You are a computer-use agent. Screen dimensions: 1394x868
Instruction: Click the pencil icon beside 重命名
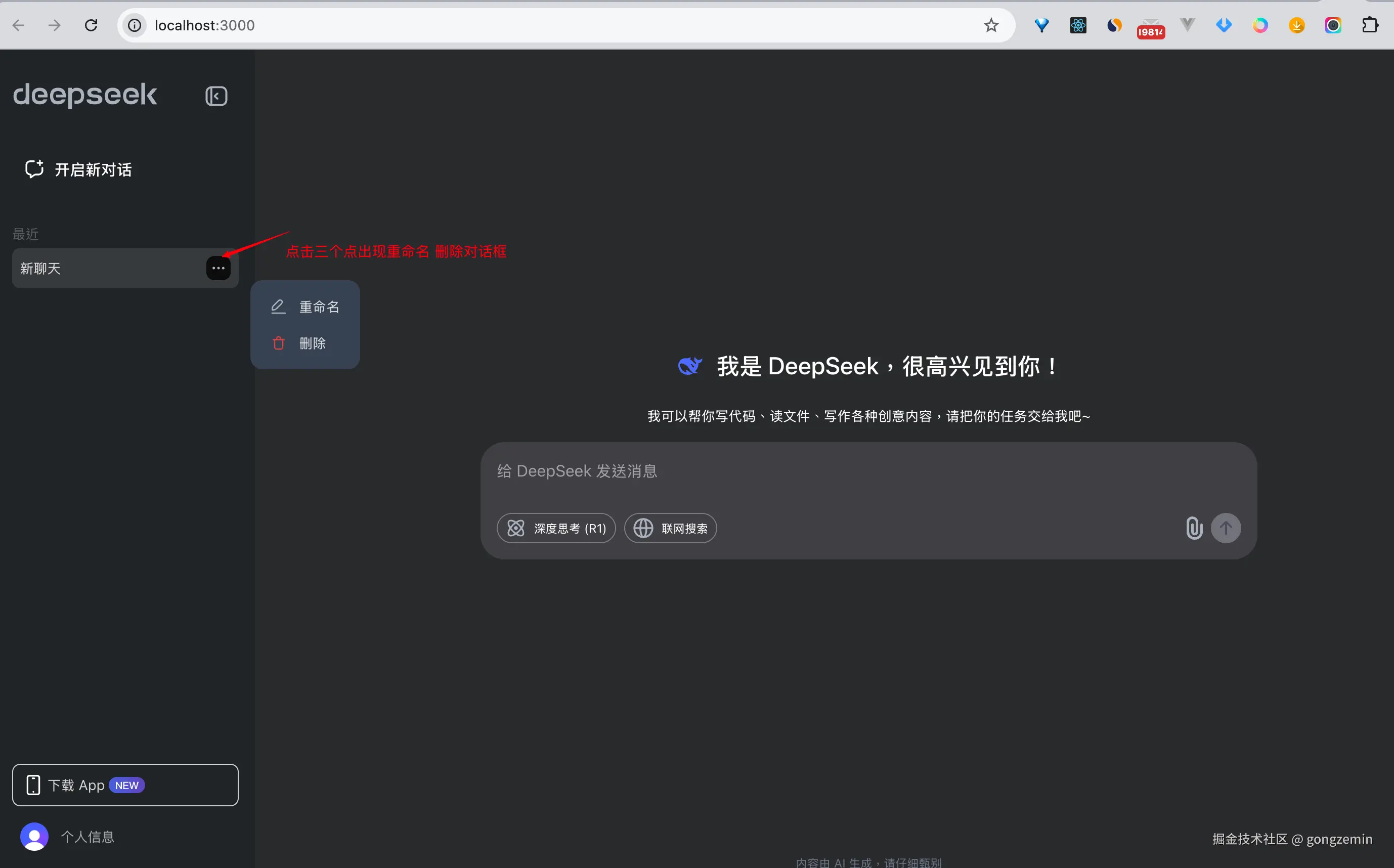click(x=278, y=307)
